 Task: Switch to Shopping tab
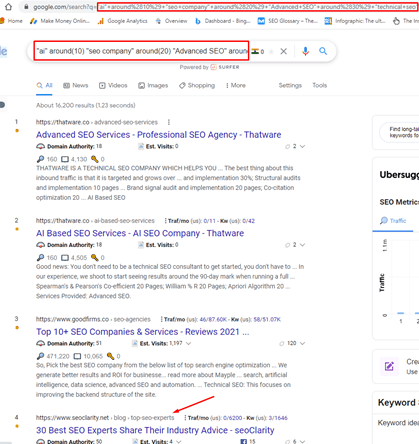(197, 85)
